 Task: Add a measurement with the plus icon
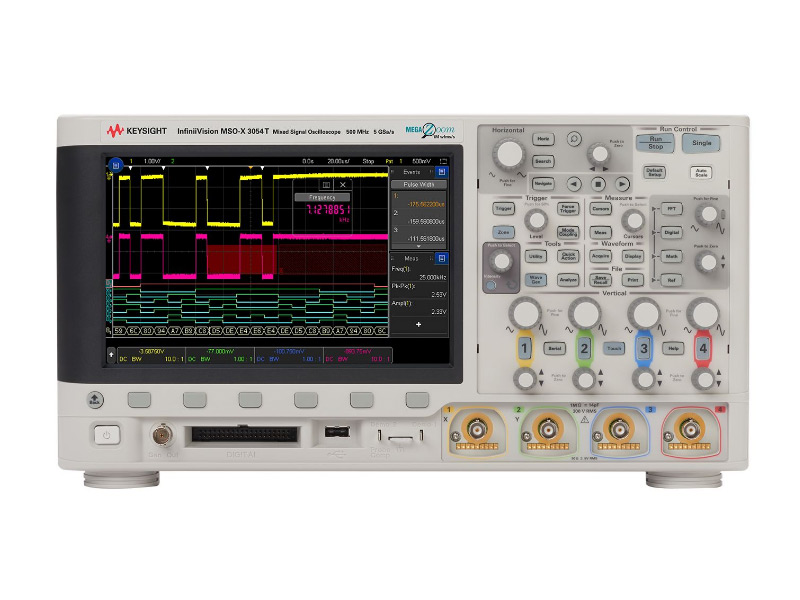tap(418, 324)
